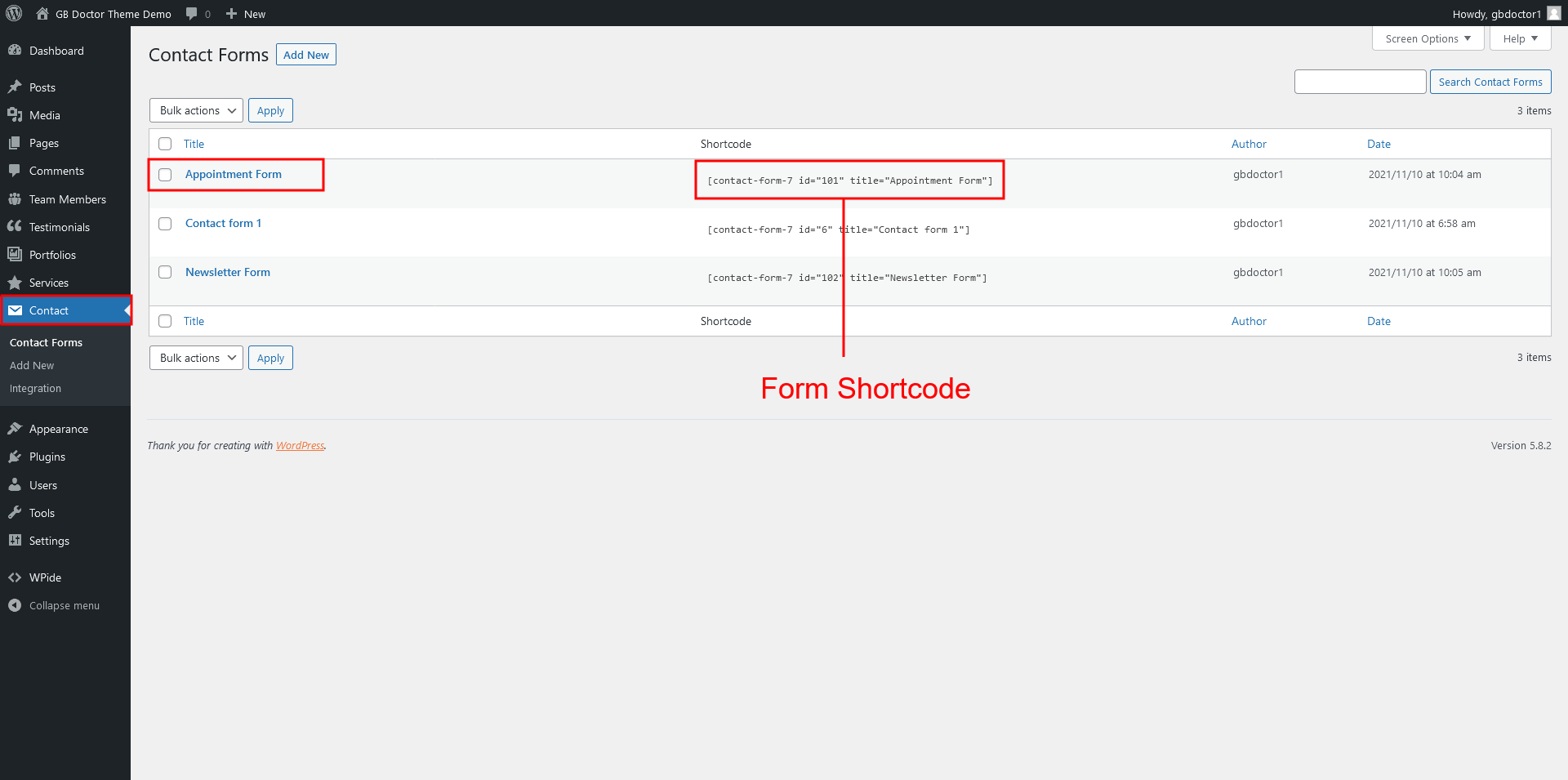Open Testimonials via the quote icon
The height and width of the screenshot is (780, 1568).
(x=15, y=227)
